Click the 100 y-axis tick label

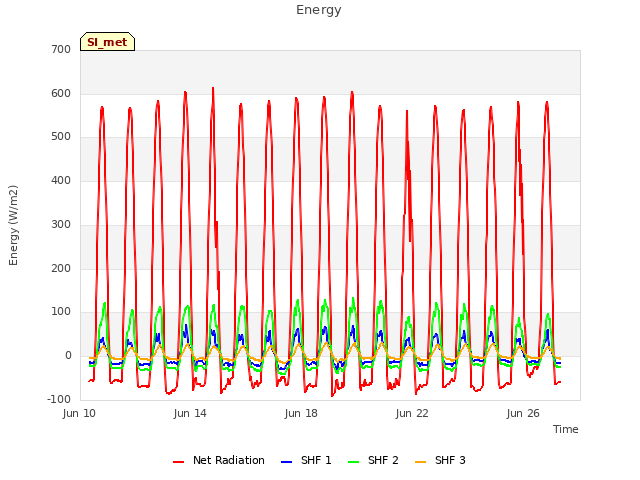click(61, 312)
